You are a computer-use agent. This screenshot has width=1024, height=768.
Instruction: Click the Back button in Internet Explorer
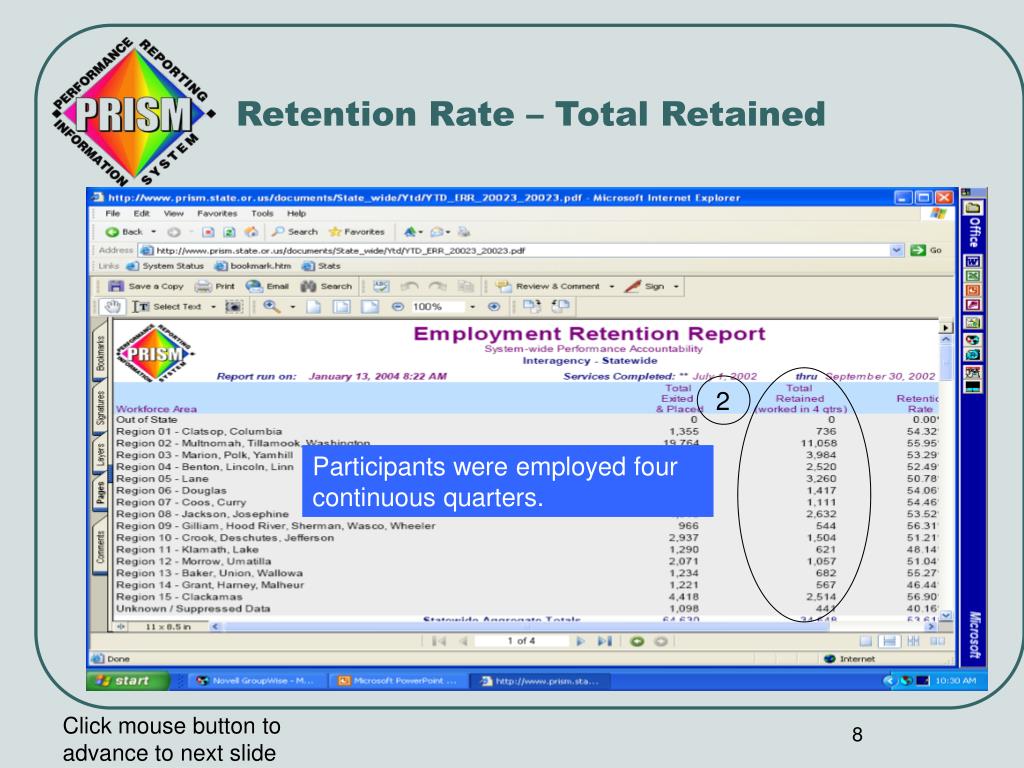click(124, 232)
